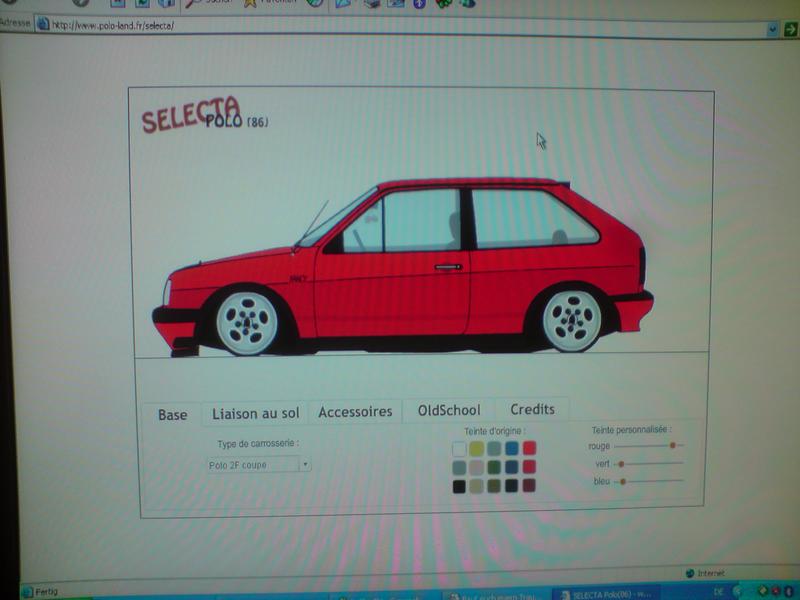Pick the red swatch in top row
This screenshot has height=600, width=800.
[530, 447]
